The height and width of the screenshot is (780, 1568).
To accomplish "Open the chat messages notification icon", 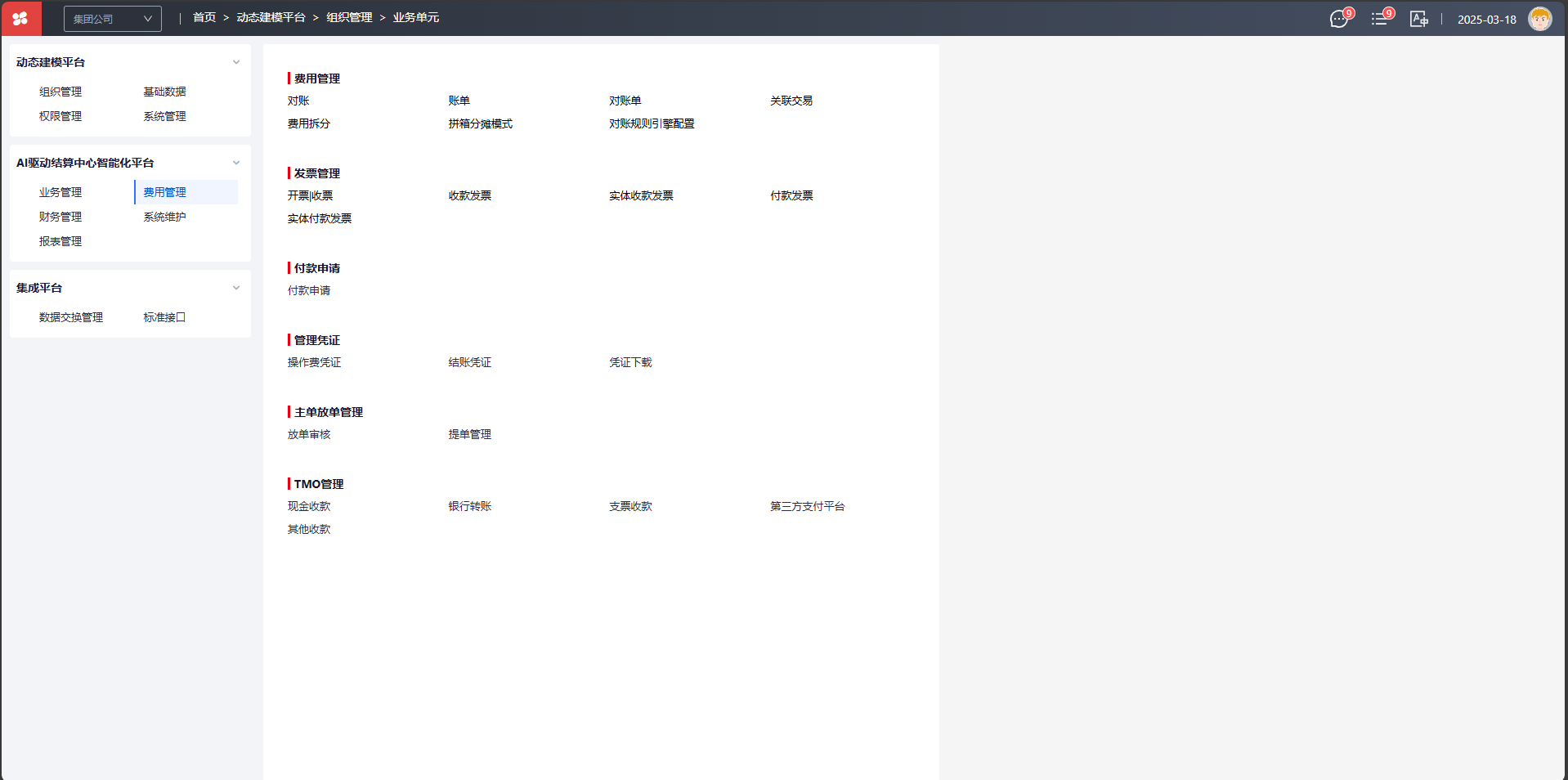I will pyautogui.click(x=1339, y=19).
